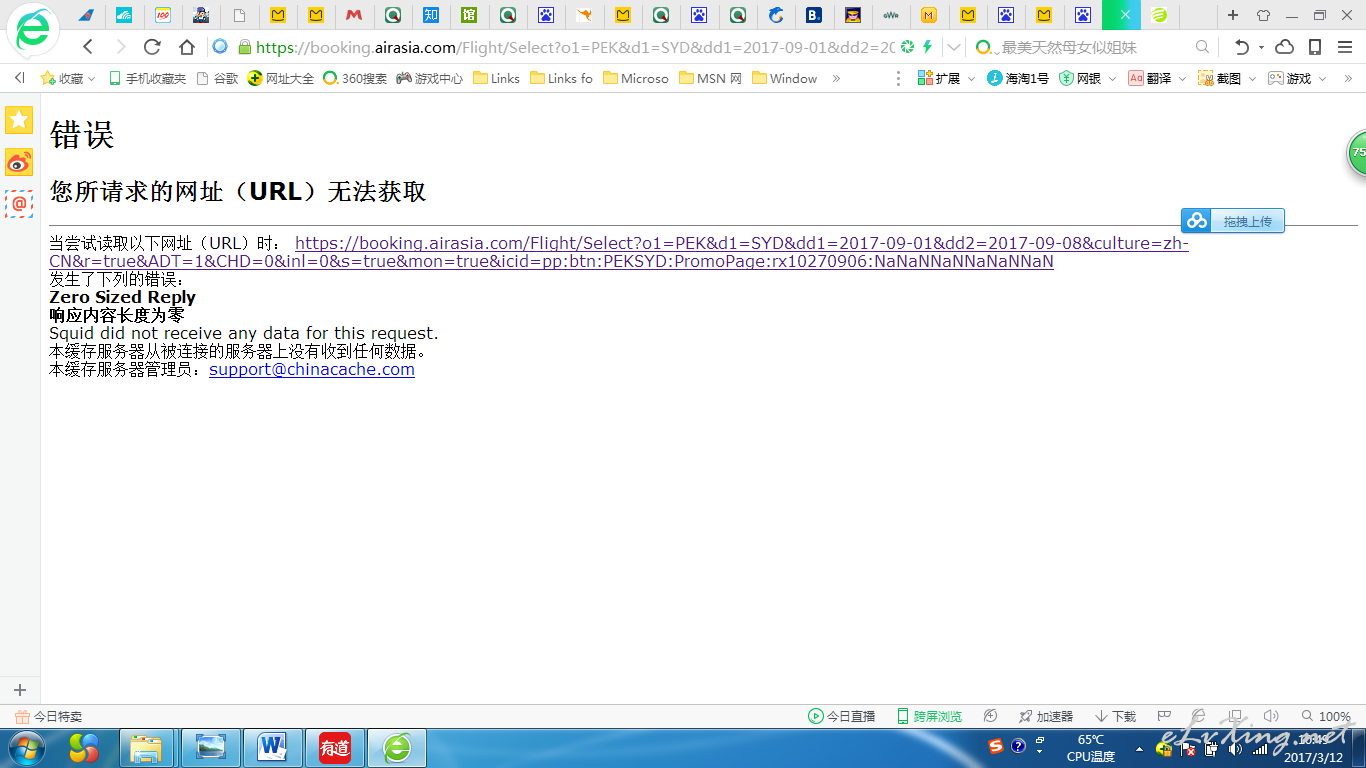Switch to the B. Booking tab
Image resolution: width=1366 pixels, height=768 pixels.
[x=814, y=15]
